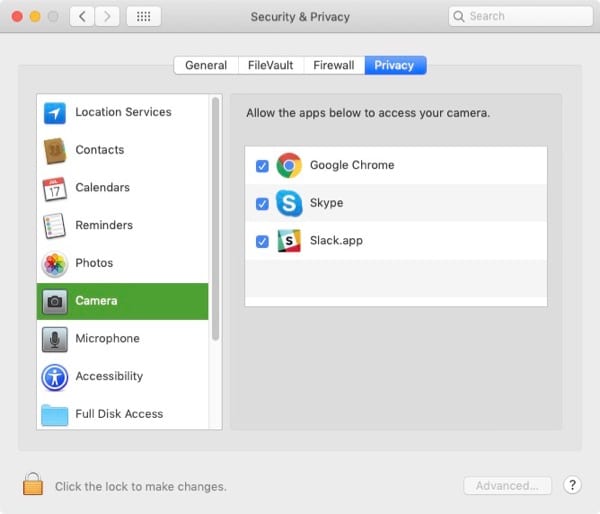Click the Microphone icon
This screenshot has width=600, height=514.
tap(55, 339)
